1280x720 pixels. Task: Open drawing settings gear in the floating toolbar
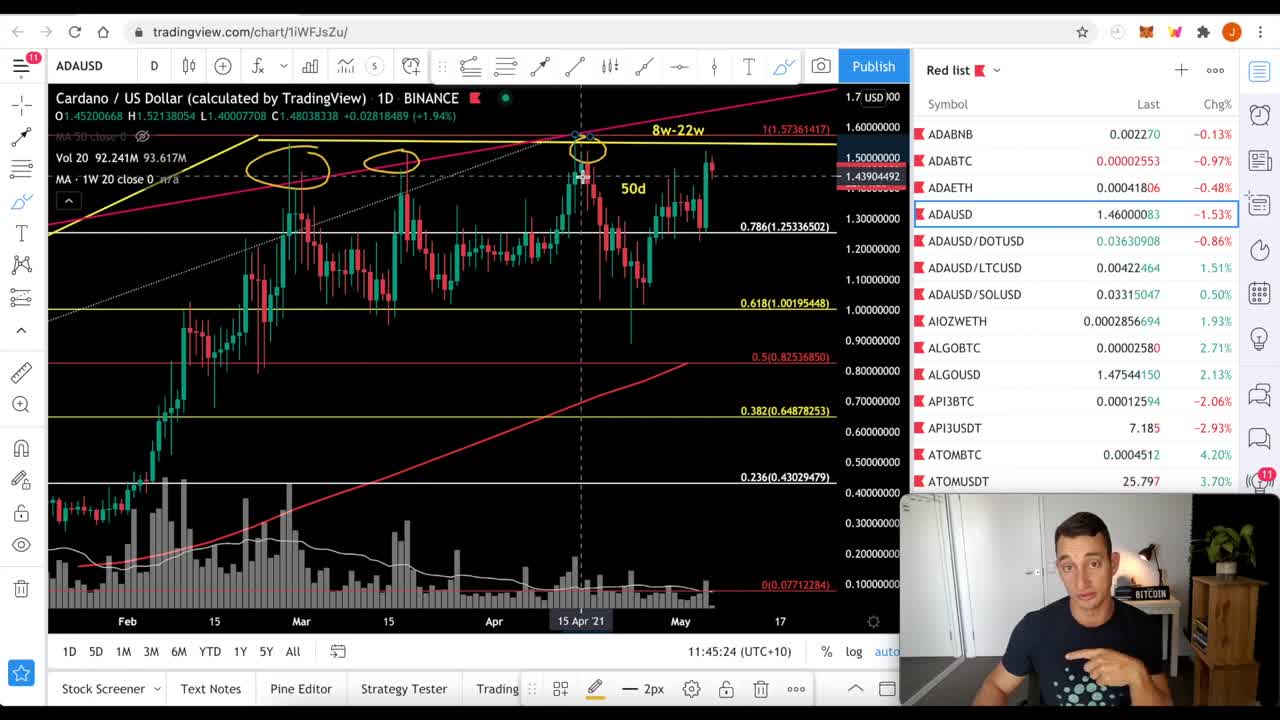(x=691, y=689)
